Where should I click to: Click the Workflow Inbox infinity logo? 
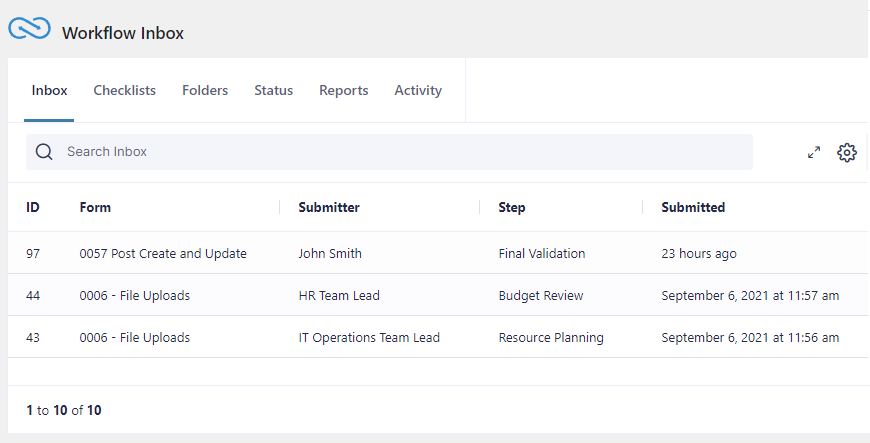coord(29,30)
